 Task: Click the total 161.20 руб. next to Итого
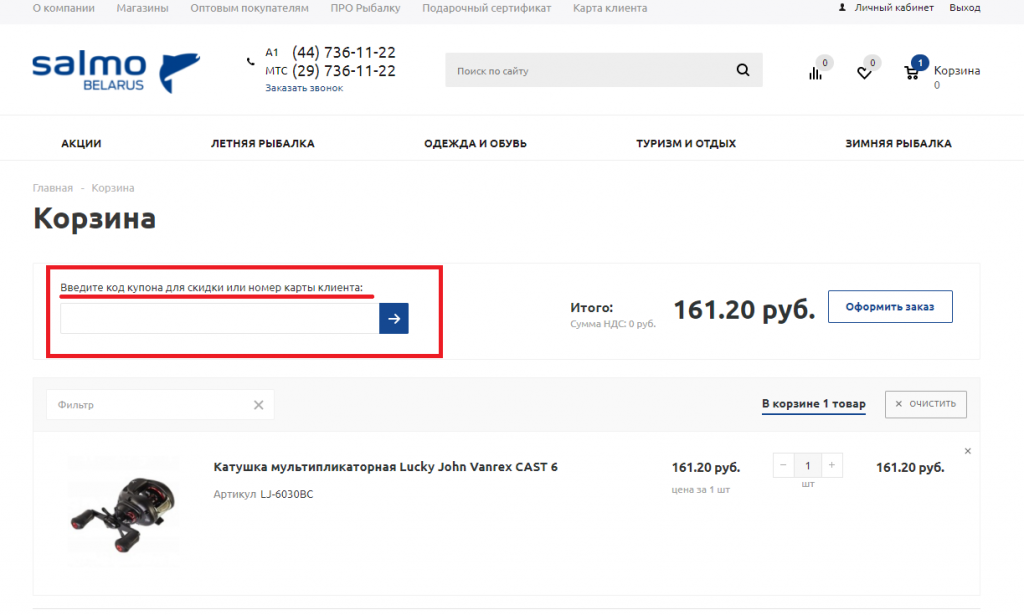(744, 309)
